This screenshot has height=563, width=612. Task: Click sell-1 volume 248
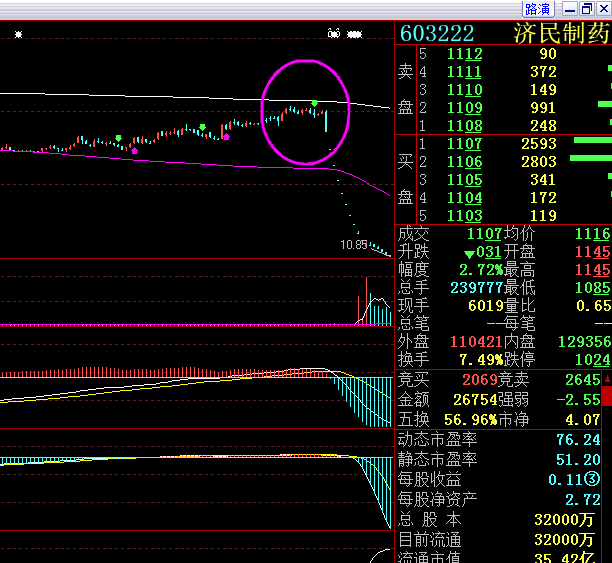pos(543,125)
